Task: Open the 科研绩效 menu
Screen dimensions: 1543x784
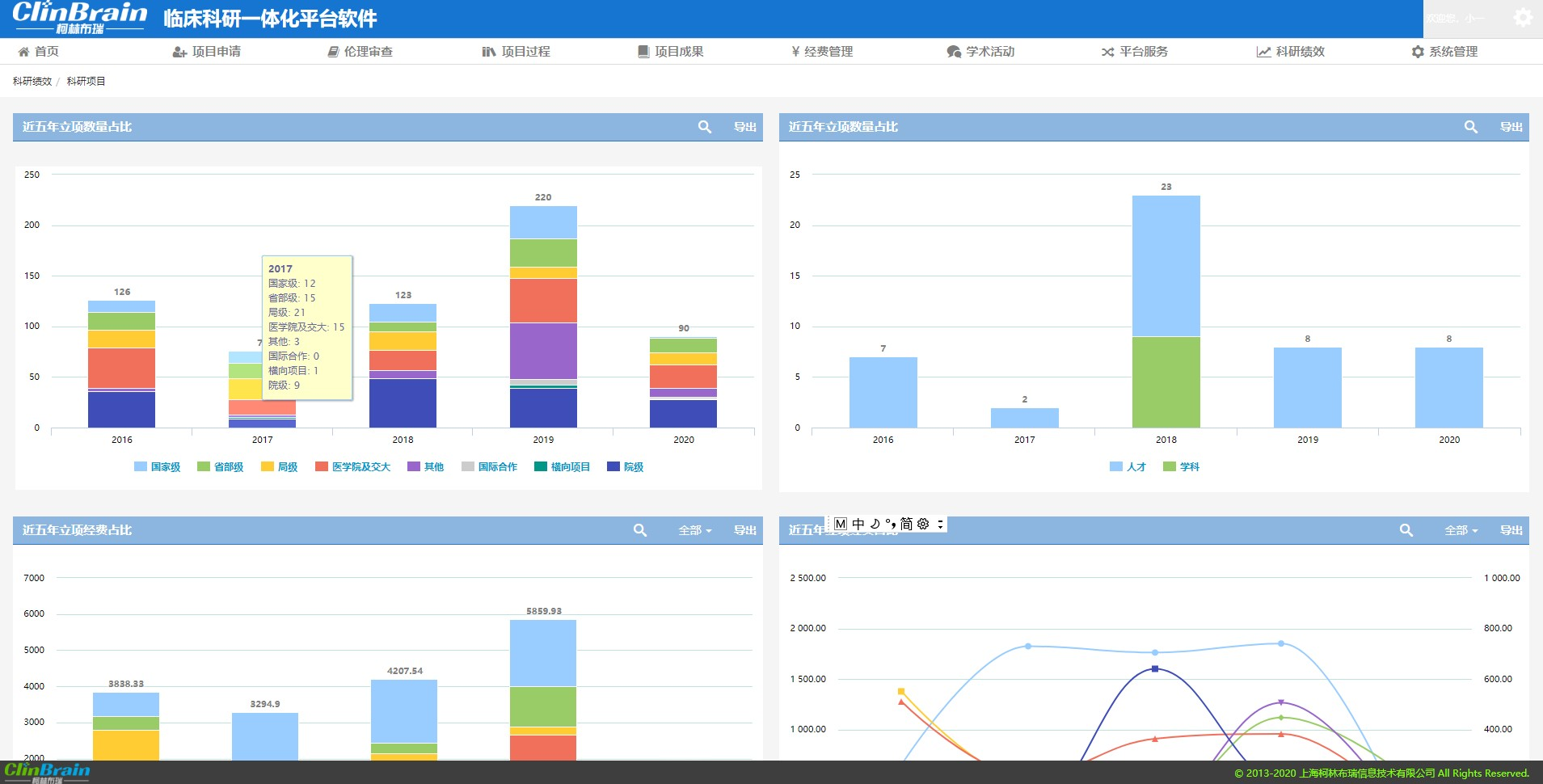Action: 1291,51
